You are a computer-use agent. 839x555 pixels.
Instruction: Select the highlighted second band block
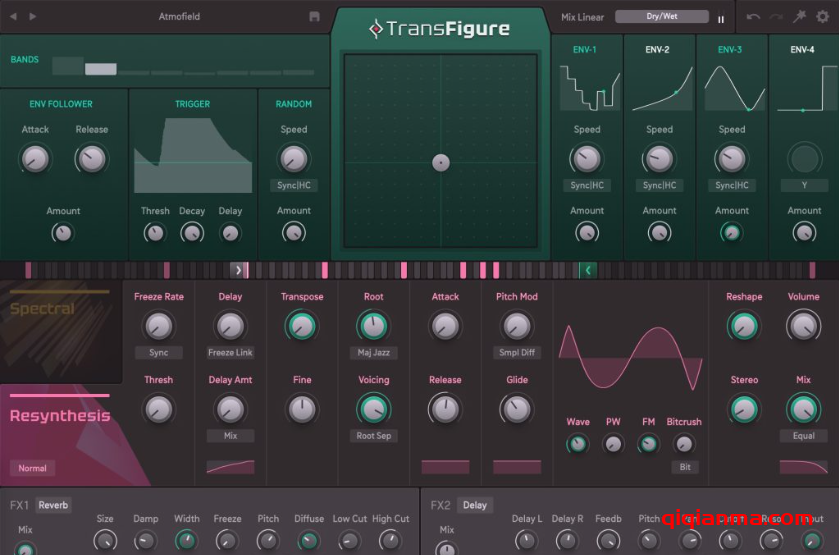tap(101, 69)
